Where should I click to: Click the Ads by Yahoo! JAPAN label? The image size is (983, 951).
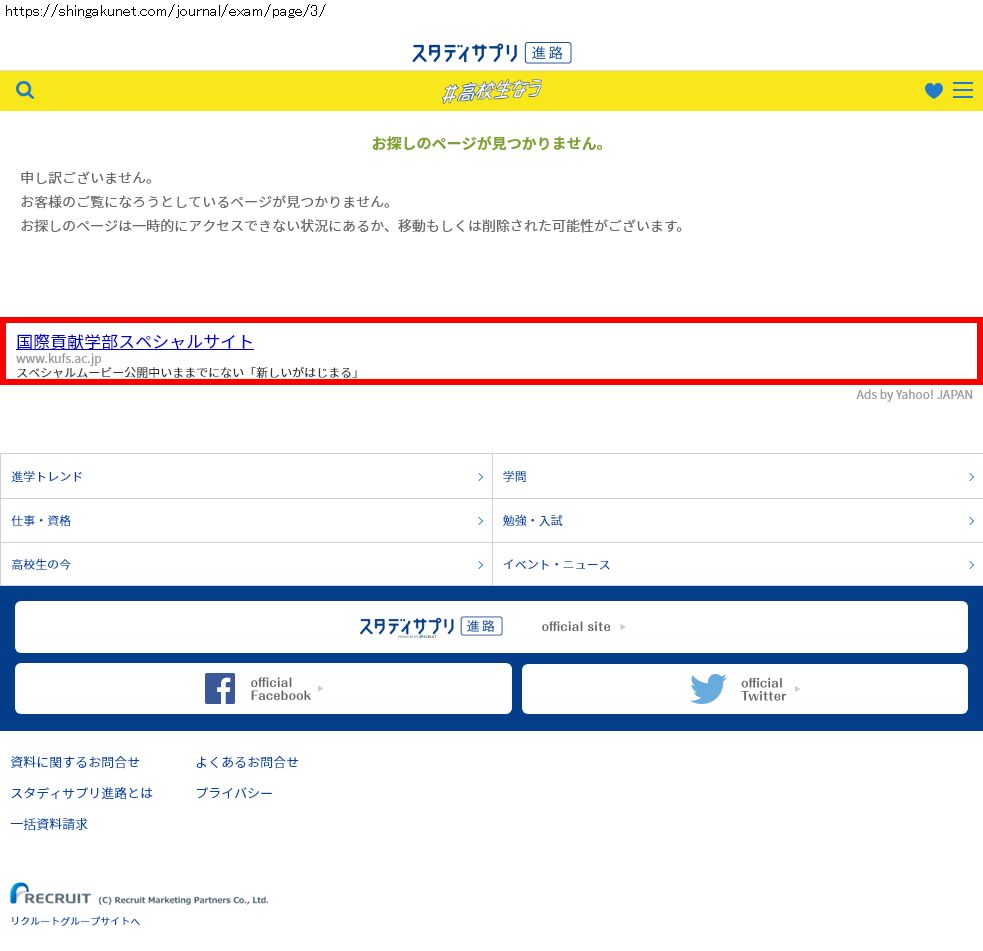coord(914,395)
